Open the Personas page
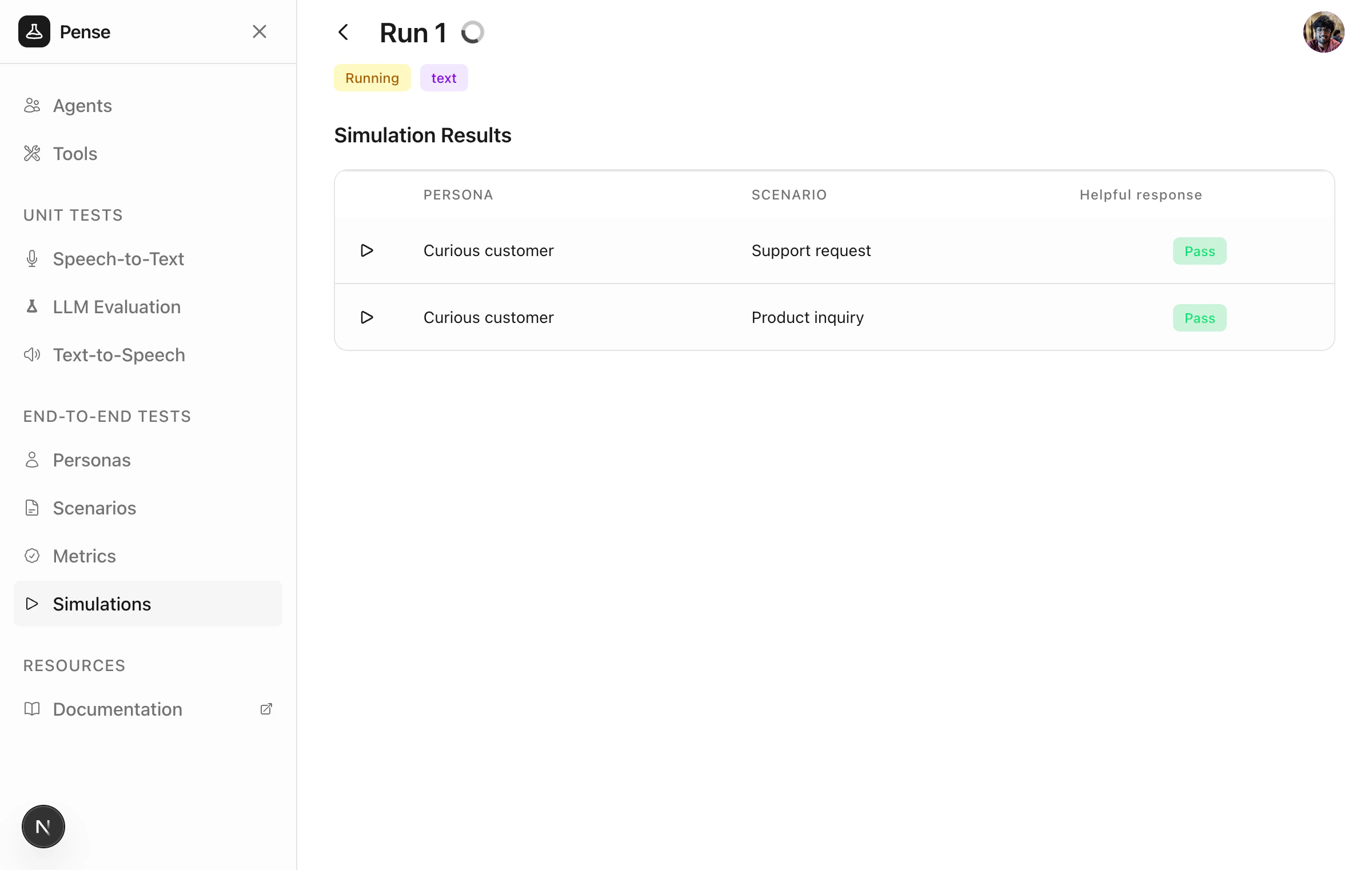1372x870 pixels. coord(91,460)
